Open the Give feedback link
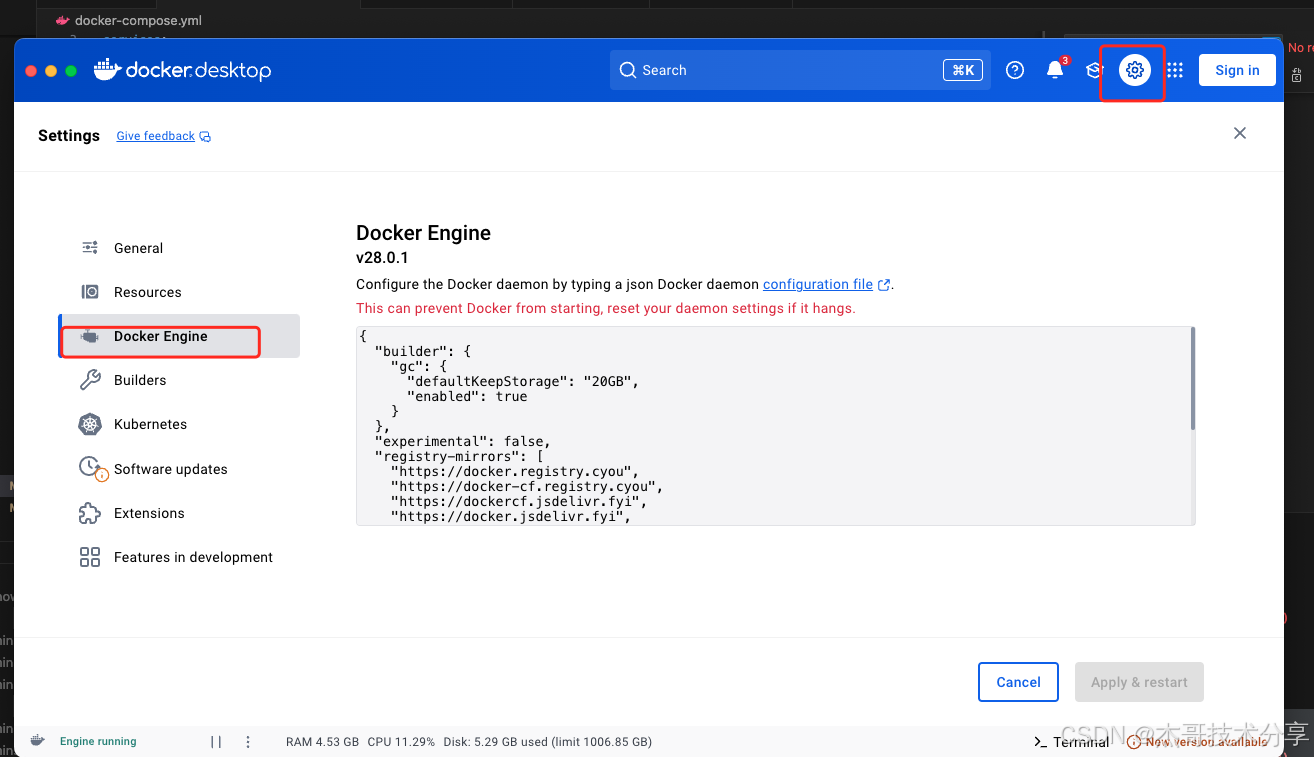The height and width of the screenshot is (757, 1314). [155, 136]
